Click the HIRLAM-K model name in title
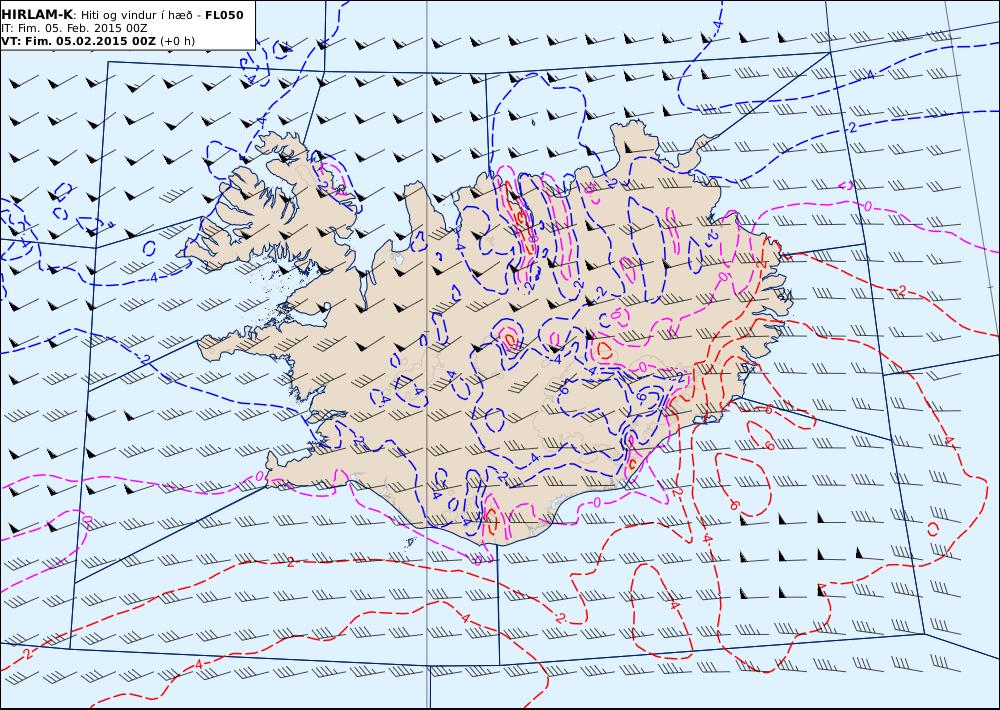Image resolution: width=1000 pixels, height=710 pixels. tap(37, 15)
